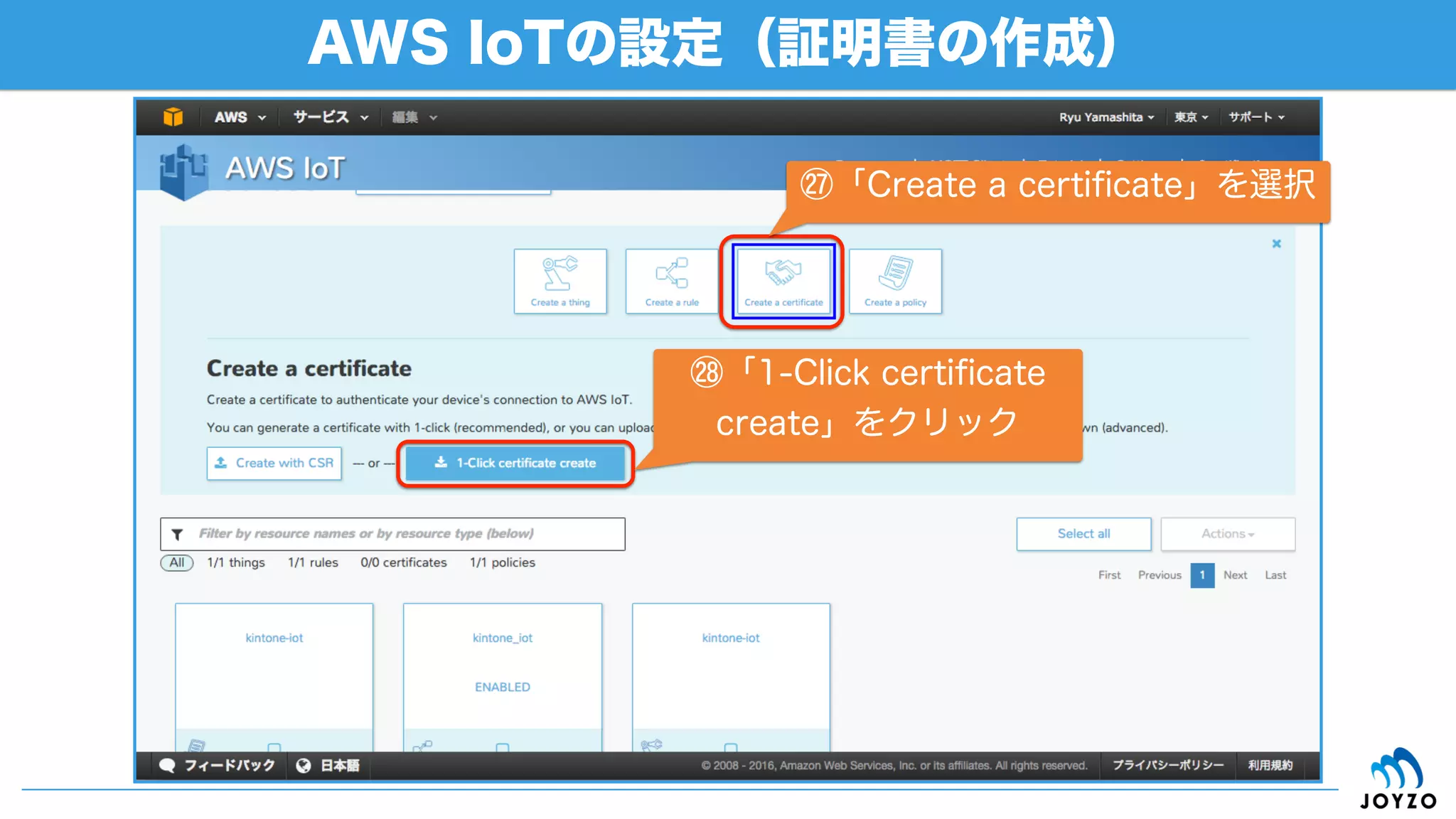
Task: Click the upload icon in Create with CSR
Action: (221, 462)
